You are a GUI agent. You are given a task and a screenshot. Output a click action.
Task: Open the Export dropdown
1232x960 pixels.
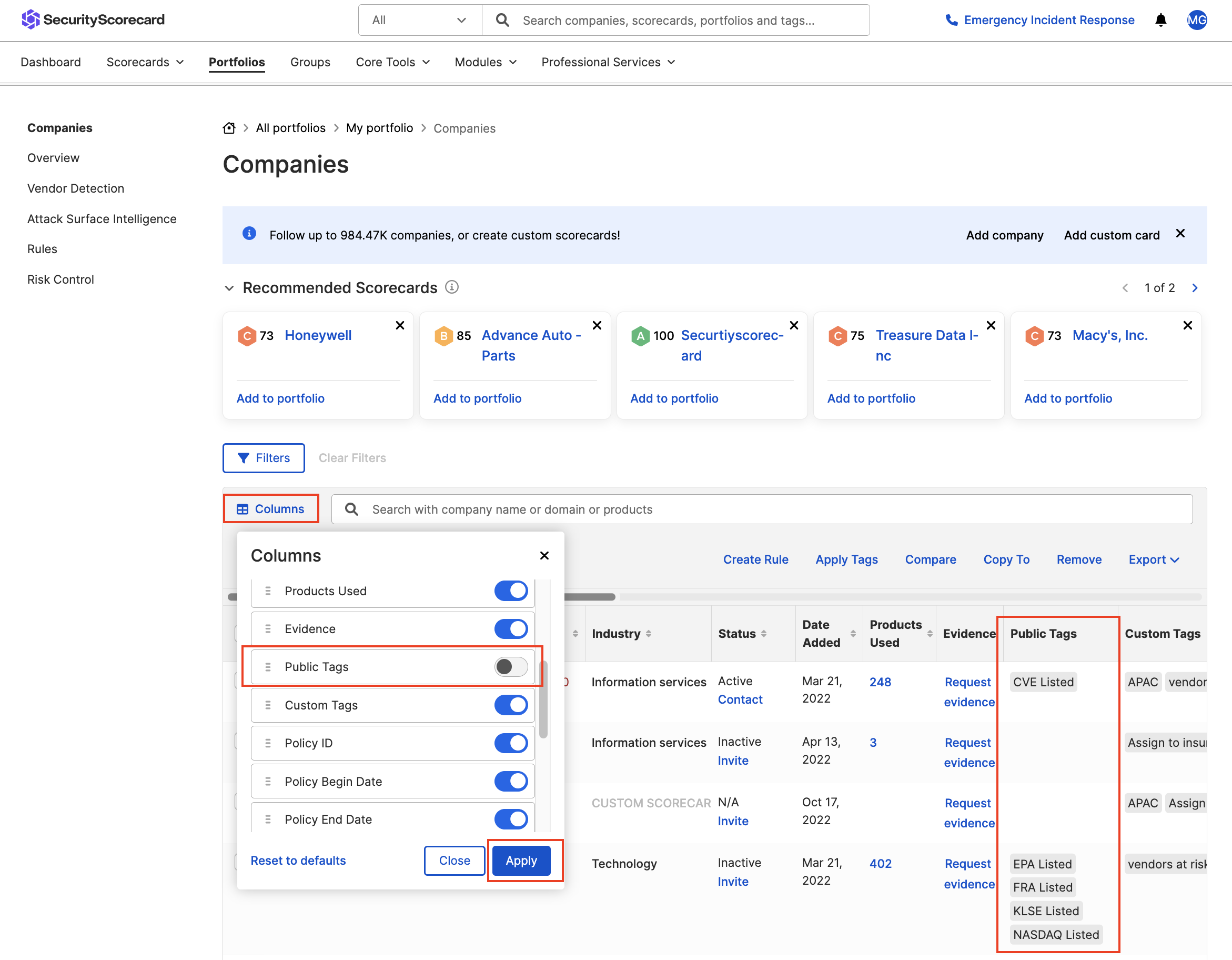[1154, 559]
